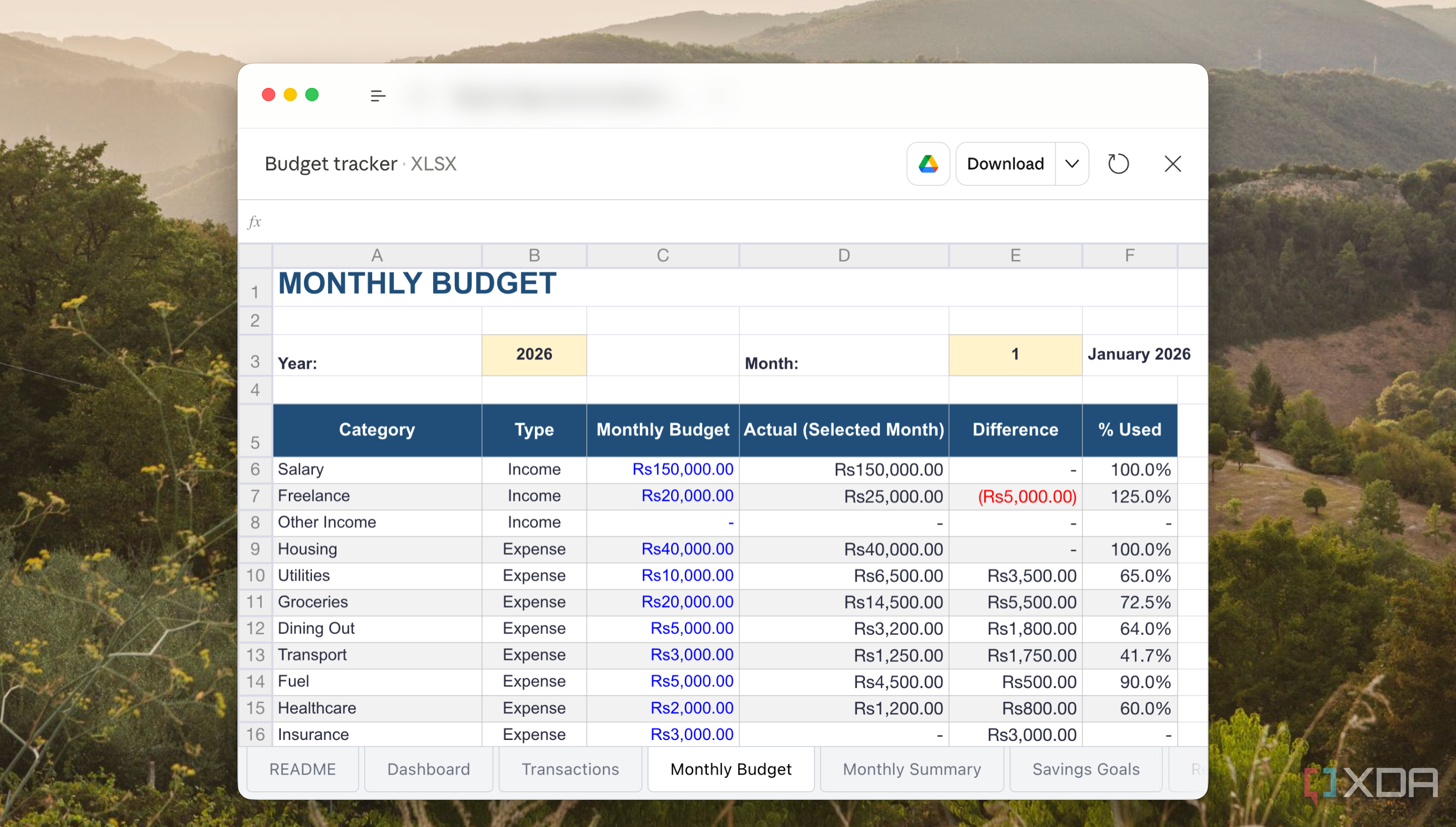Go to the Transactions sheet tab

570,769
